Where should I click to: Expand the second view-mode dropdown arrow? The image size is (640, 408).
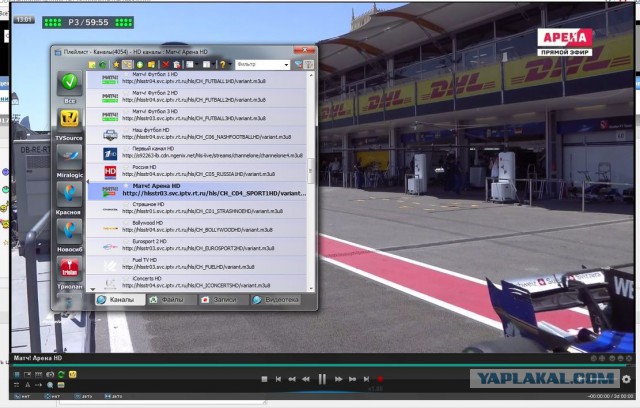point(213,64)
